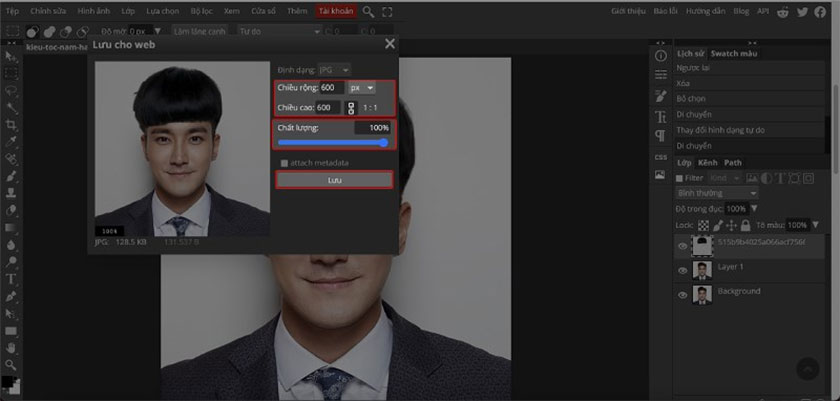Open the Tự do selection style dropdown
Screen dimensions: 840x401
(279, 32)
